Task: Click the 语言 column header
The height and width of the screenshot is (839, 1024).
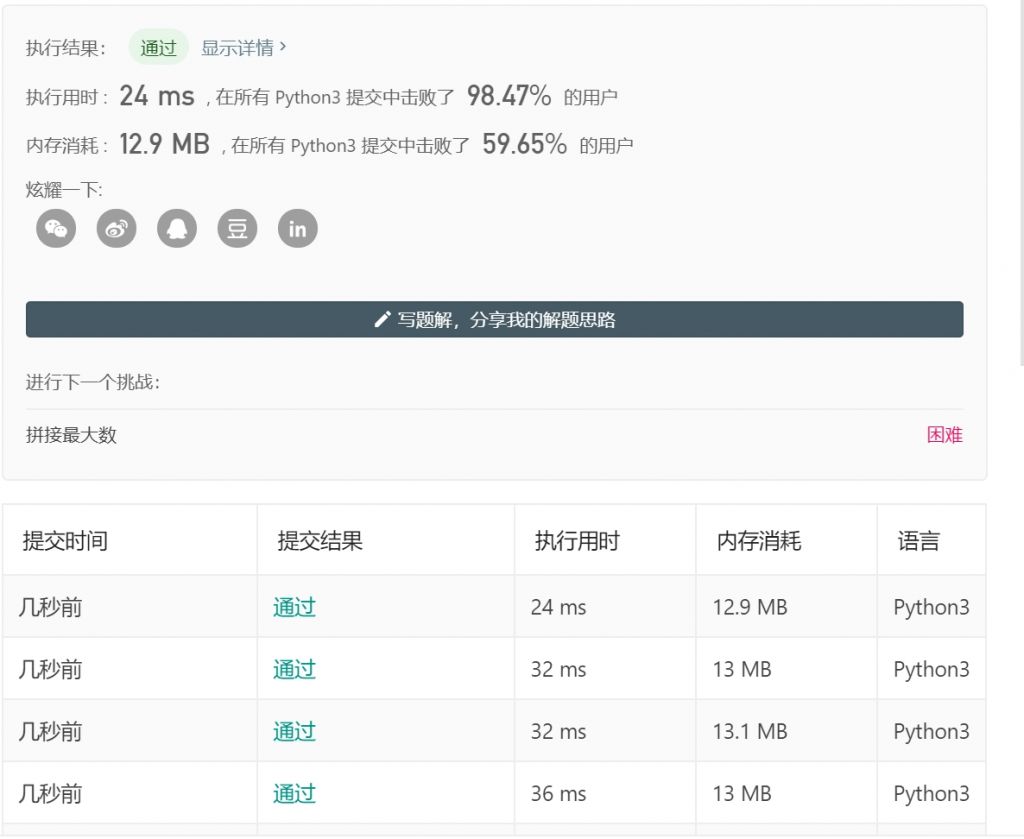Action: (x=918, y=541)
